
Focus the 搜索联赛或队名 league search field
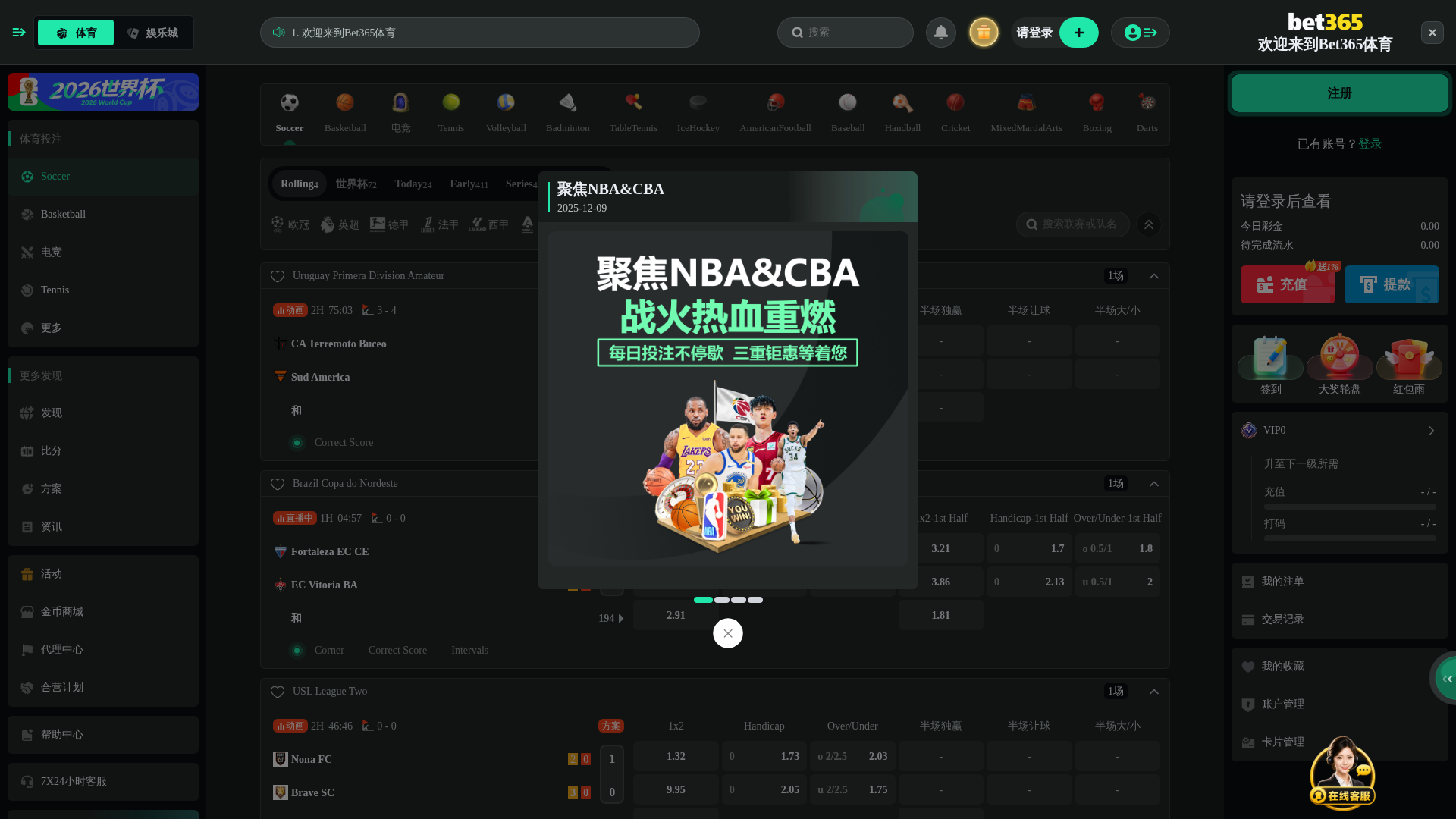coord(1073,224)
